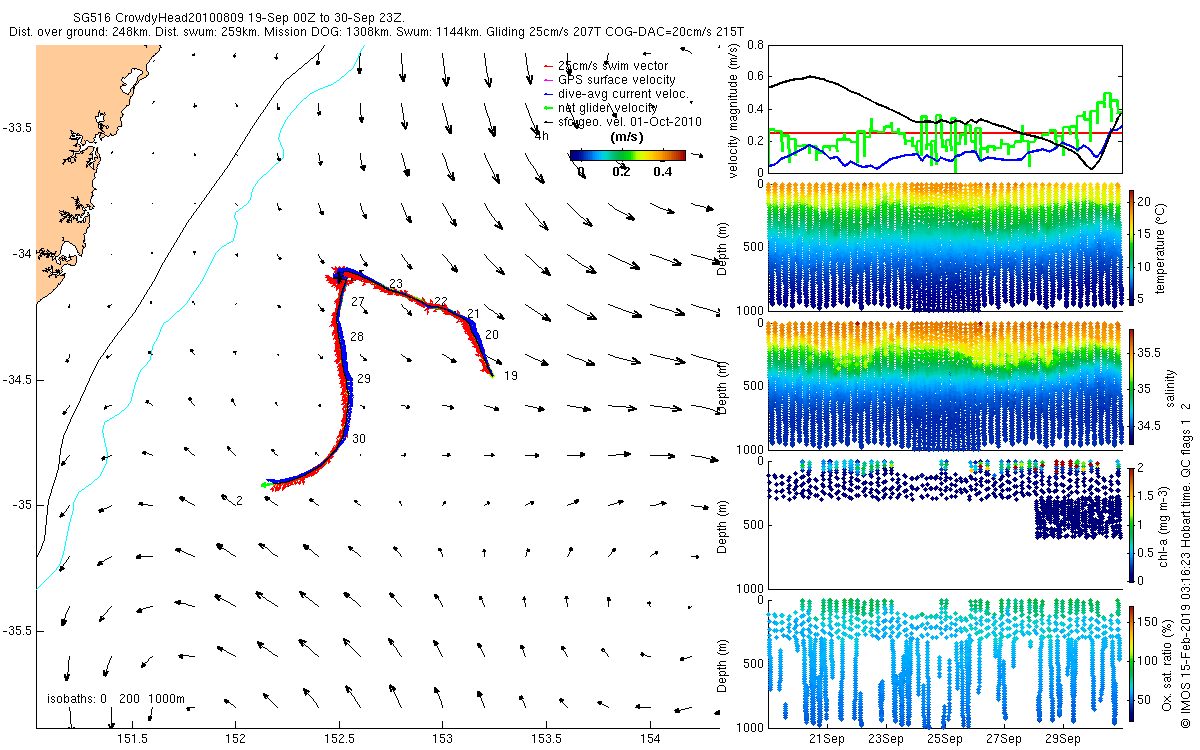The height and width of the screenshot is (750, 1200).
Task: Click the '0.6' tick on velocity magnitude axis
Action: [754, 77]
